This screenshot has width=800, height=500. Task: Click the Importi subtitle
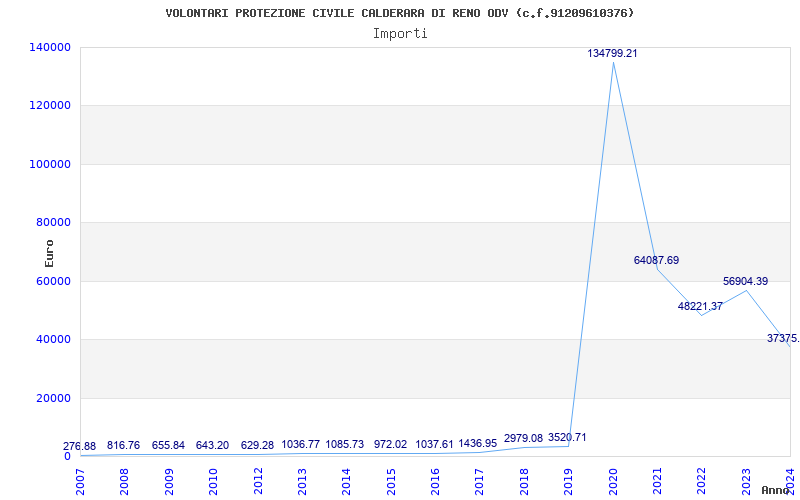click(400, 34)
